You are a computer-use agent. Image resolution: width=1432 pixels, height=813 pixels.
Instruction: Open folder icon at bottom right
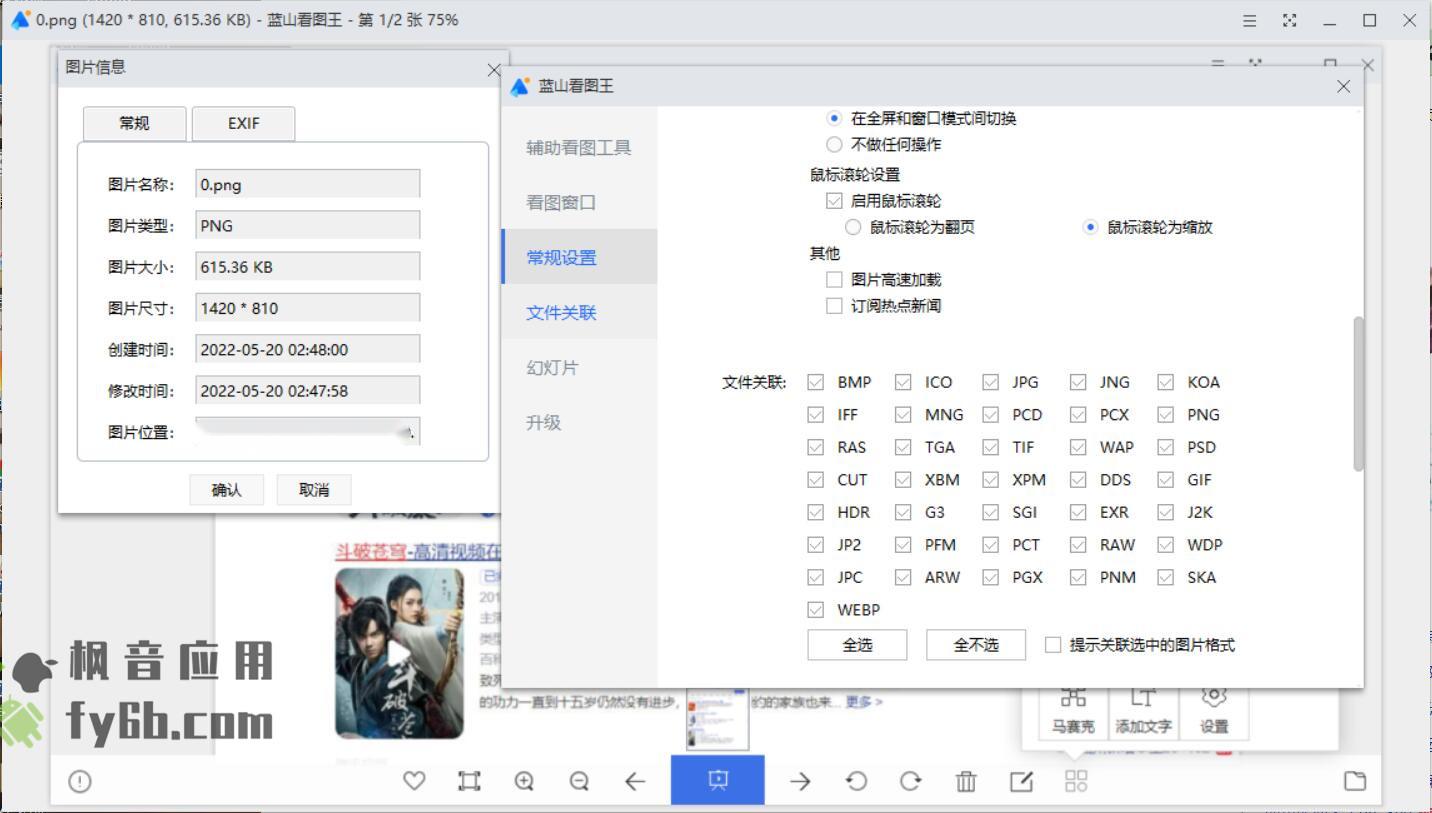pyautogui.click(x=1355, y=781)
